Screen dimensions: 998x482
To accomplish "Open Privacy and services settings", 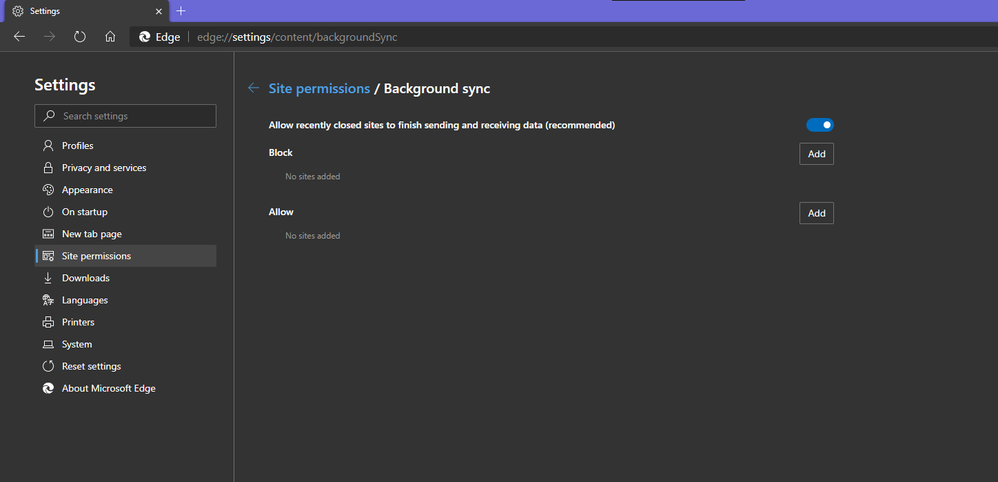I will (125, 168).
